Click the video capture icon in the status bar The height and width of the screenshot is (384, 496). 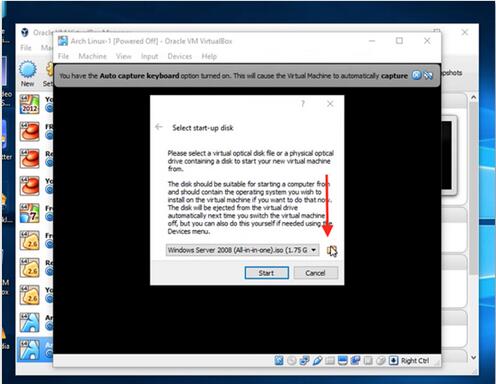[x=355, y=361]
